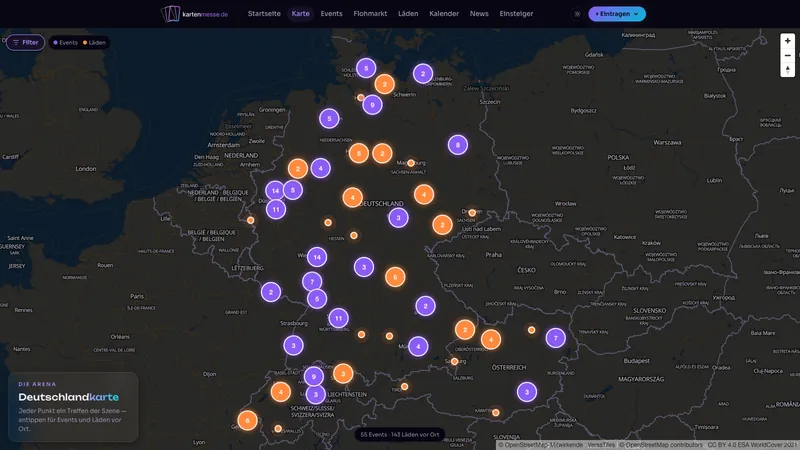Open the Einsteiger page
This screenshot has height=450, width=800.
(516, 14)
